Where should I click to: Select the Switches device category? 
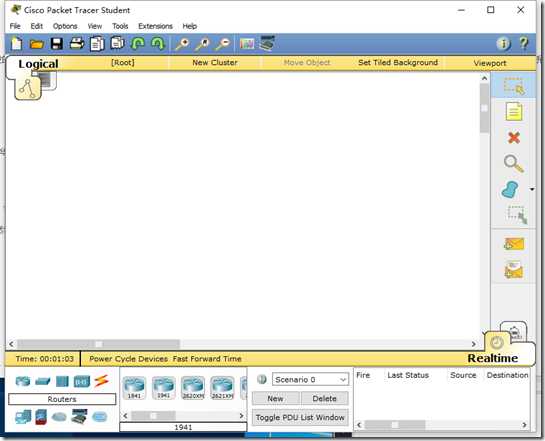[x=43, y=382]
